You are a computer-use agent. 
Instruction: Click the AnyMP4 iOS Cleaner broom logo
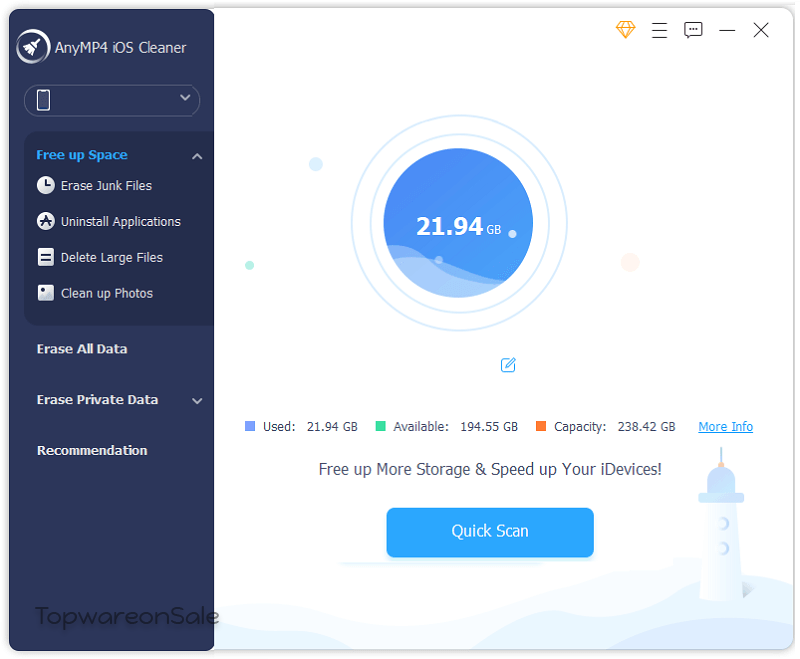pos(33,47)
